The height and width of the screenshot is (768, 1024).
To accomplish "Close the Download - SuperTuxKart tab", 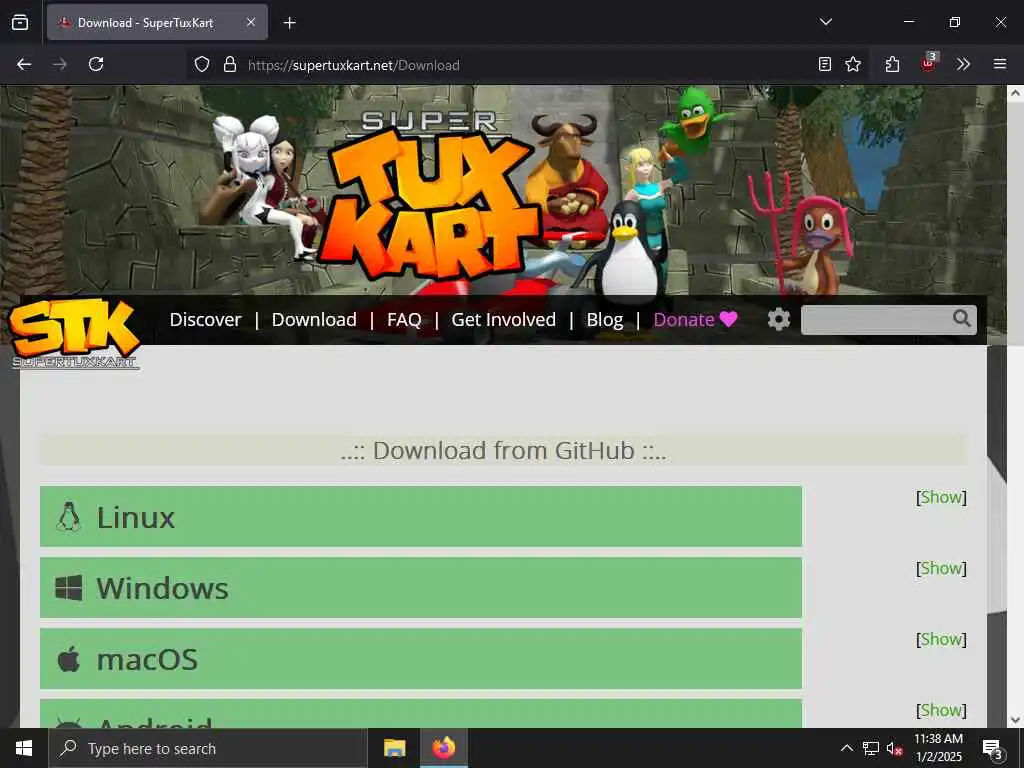I will (251, 22).
